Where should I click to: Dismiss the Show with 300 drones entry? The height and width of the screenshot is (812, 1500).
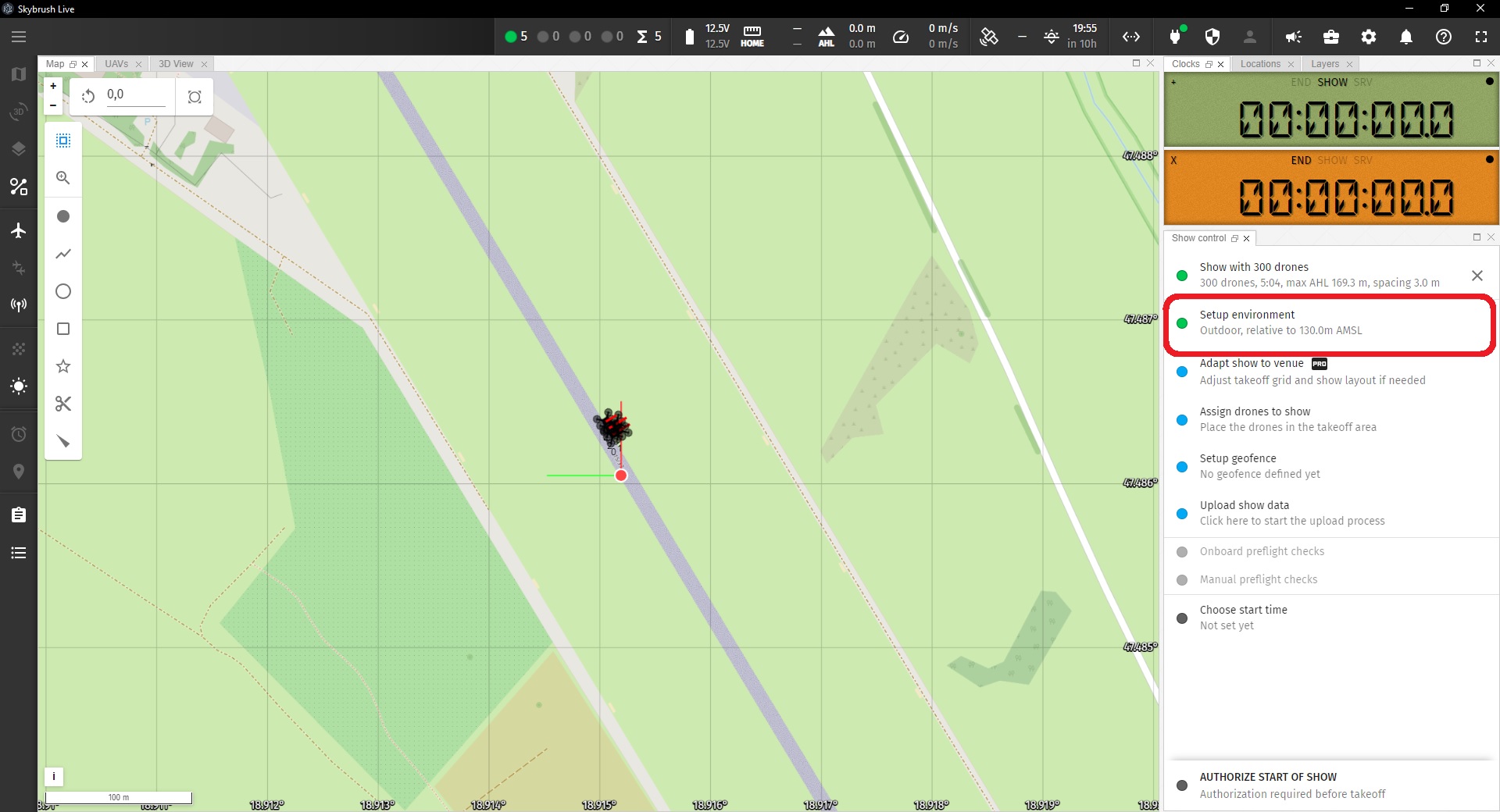(1477, 276)
